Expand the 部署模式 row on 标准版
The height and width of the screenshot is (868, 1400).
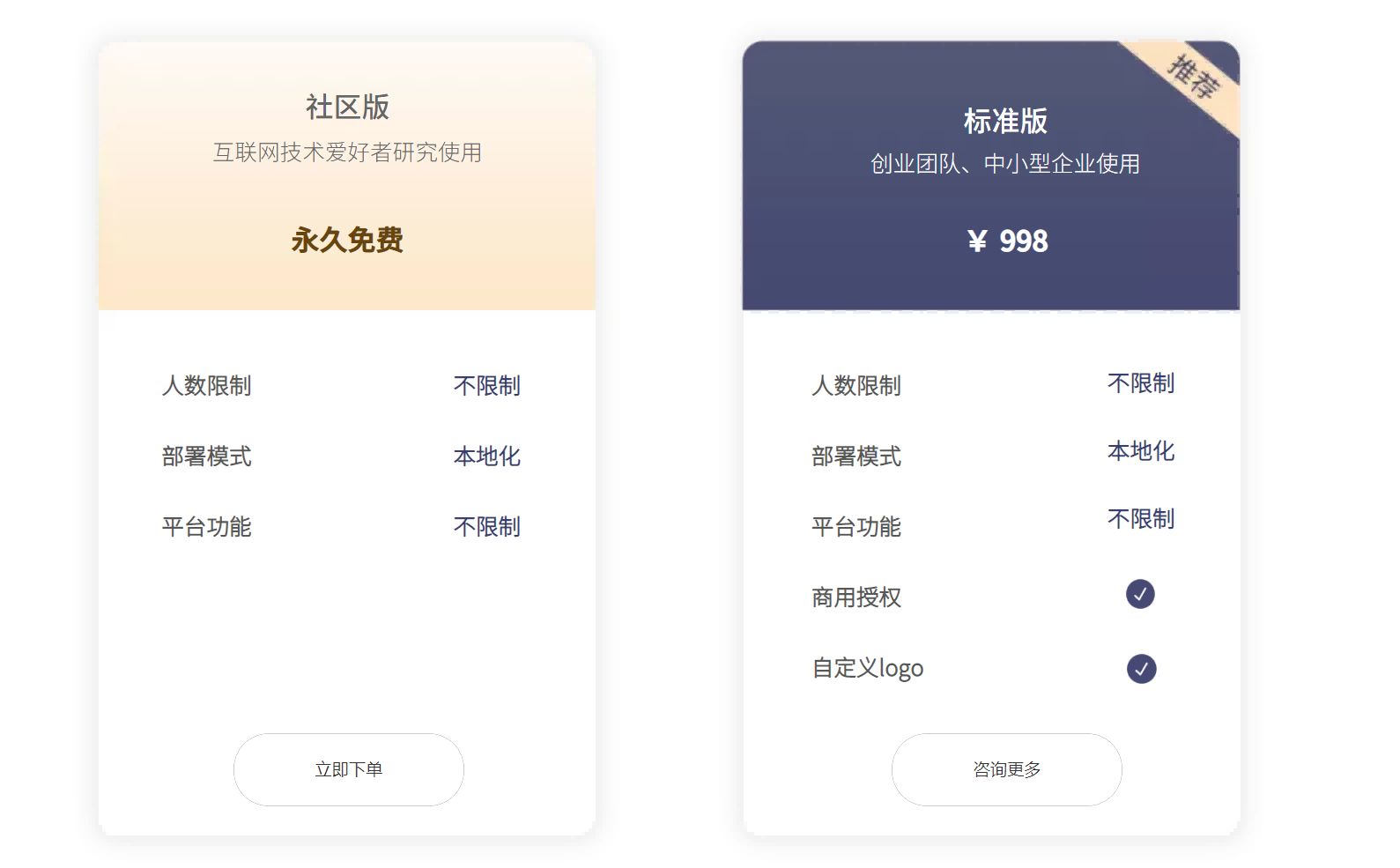tap(856, 456)
